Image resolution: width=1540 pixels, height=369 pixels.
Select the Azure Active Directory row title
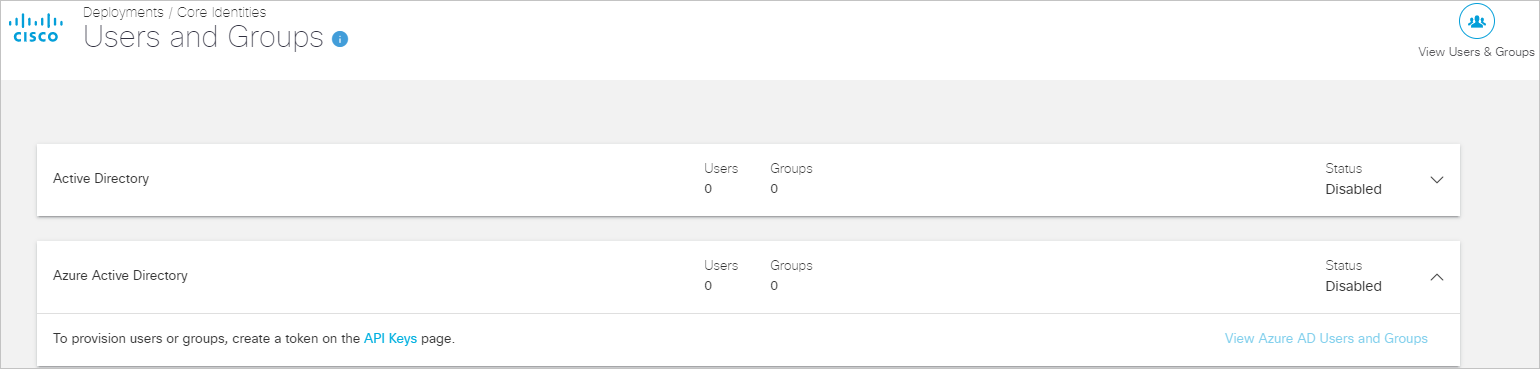(120, 275)
